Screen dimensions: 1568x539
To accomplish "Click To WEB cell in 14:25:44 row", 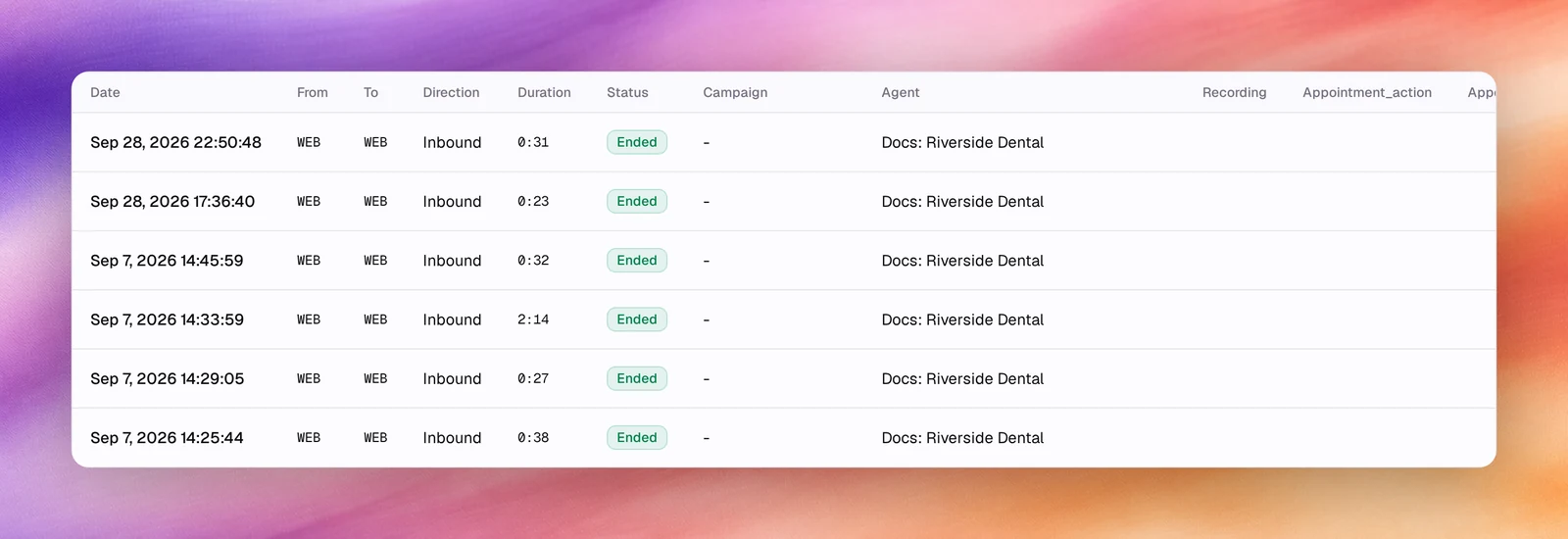I will tap(375, 437).
